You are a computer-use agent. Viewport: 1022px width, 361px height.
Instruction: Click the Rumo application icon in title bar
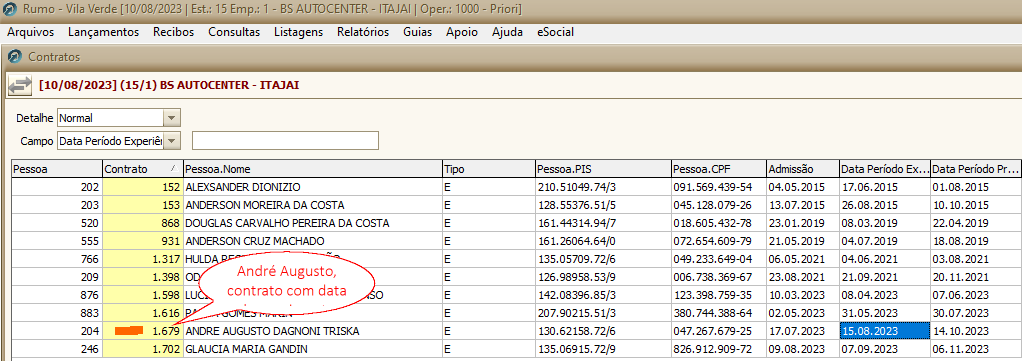click(10, 10)
